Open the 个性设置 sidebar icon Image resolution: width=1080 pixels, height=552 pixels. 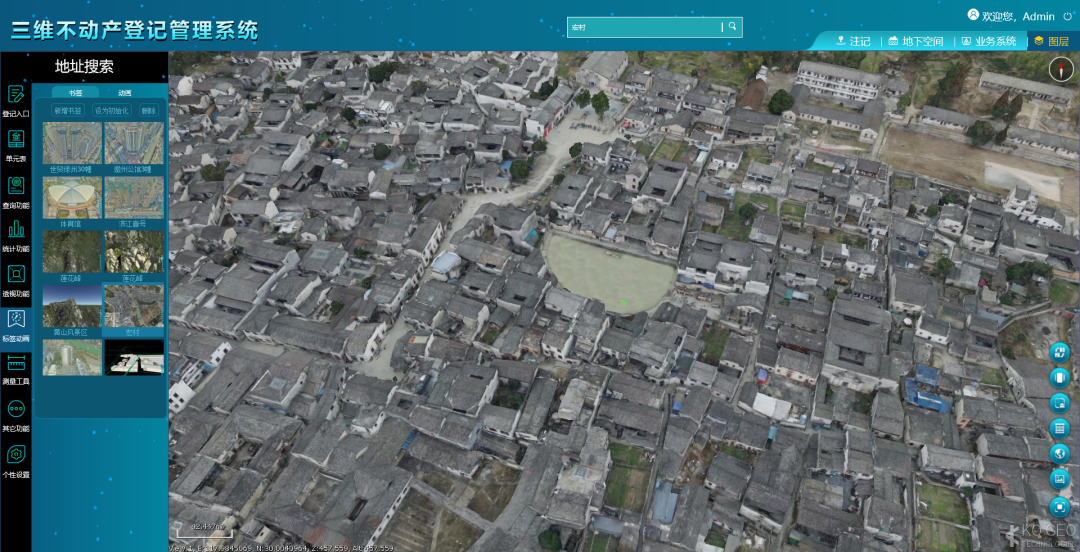16,455
